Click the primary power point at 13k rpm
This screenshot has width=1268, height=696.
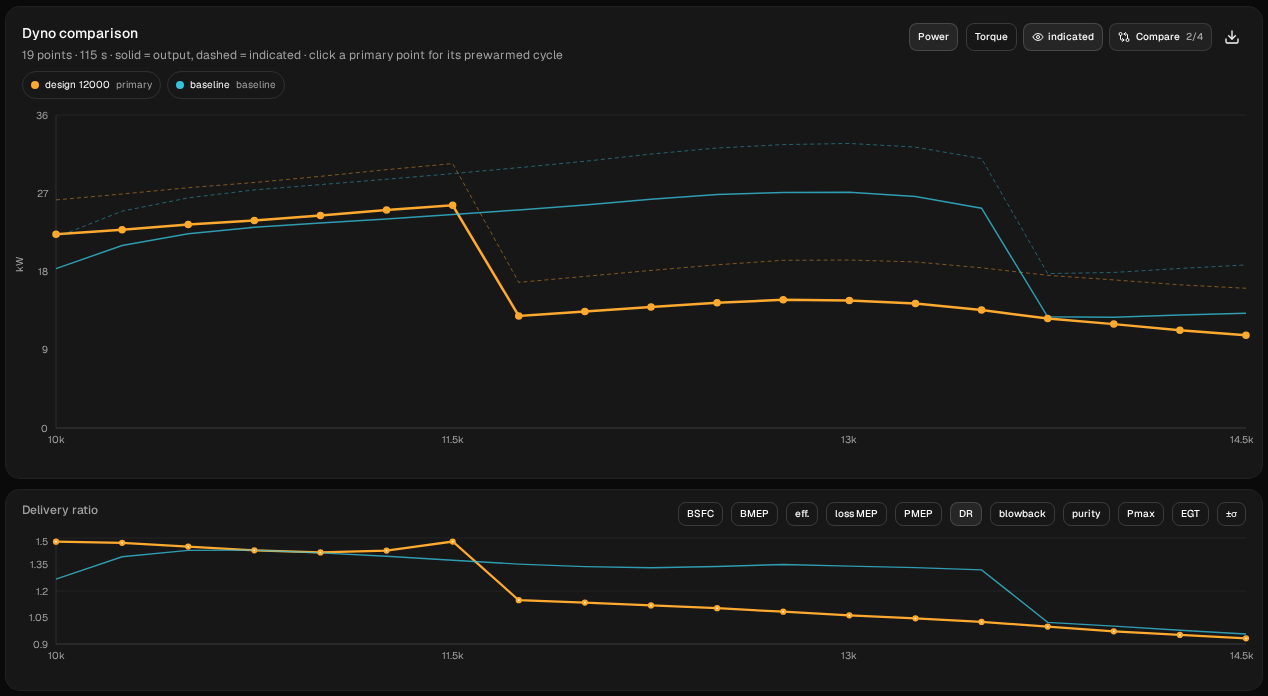(849, 300)
